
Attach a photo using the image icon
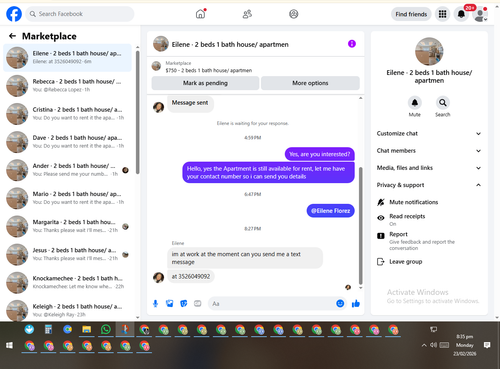click(170, 303)
